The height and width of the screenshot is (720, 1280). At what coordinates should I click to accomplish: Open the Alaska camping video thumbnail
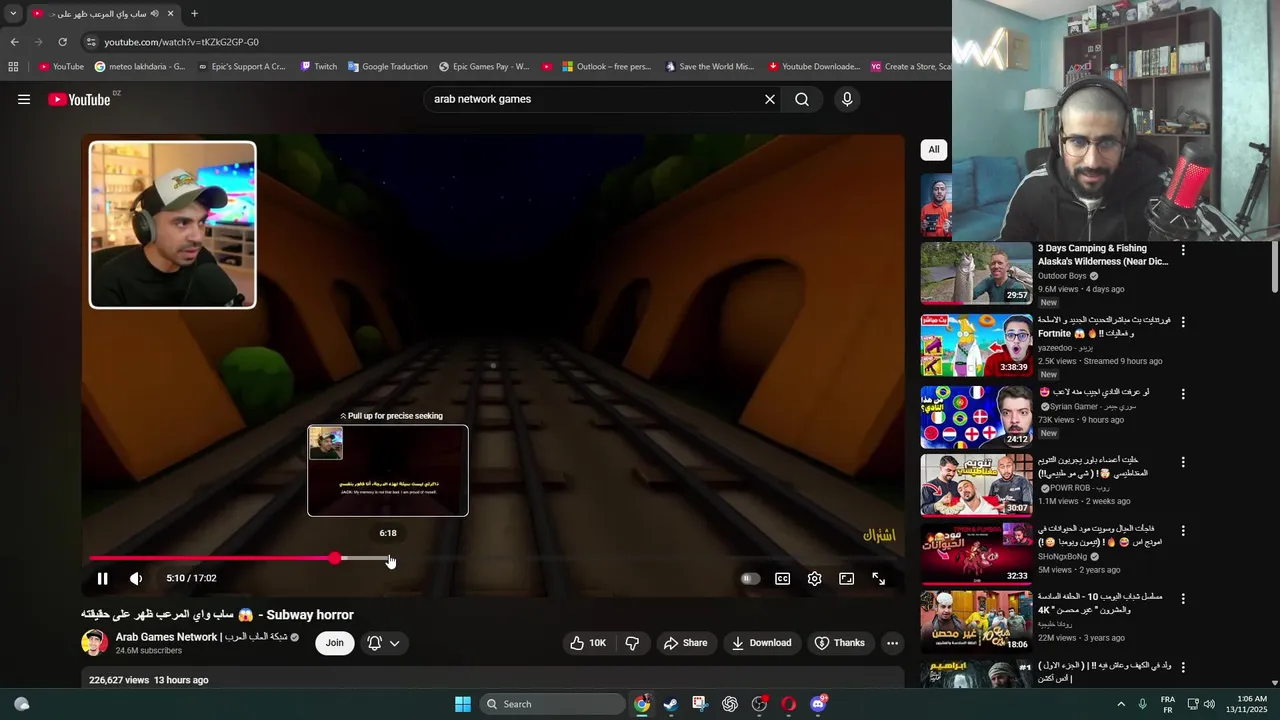tap(976, 273)
